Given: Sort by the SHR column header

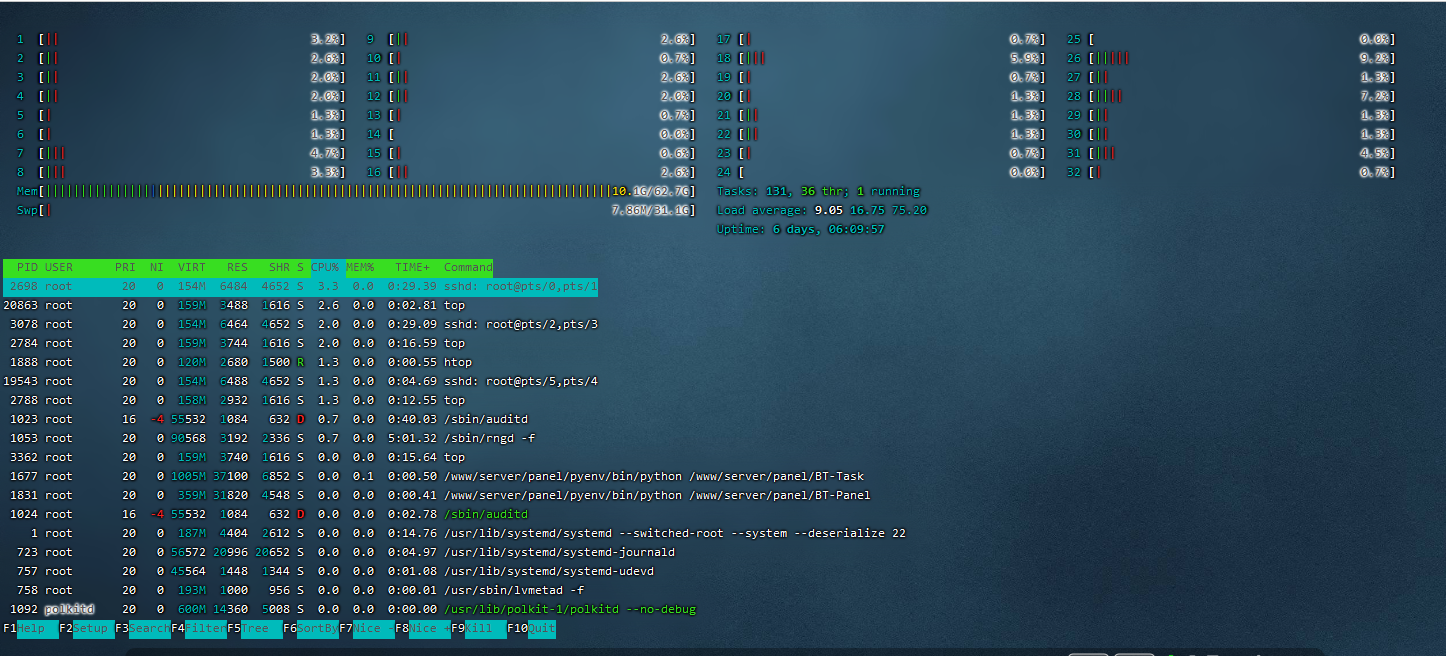Looking at the screenshot, I should coord(279,267).
